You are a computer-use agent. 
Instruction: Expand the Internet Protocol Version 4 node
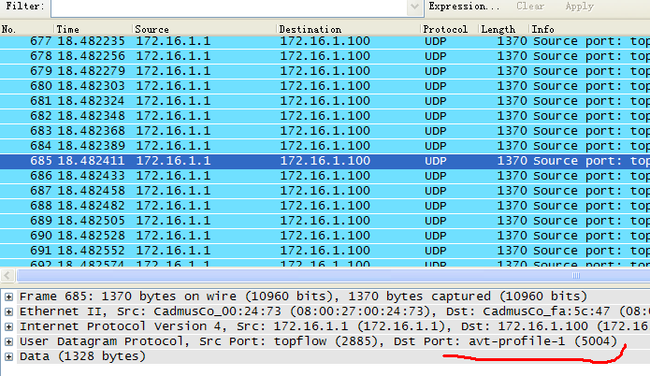coord(9,327)
